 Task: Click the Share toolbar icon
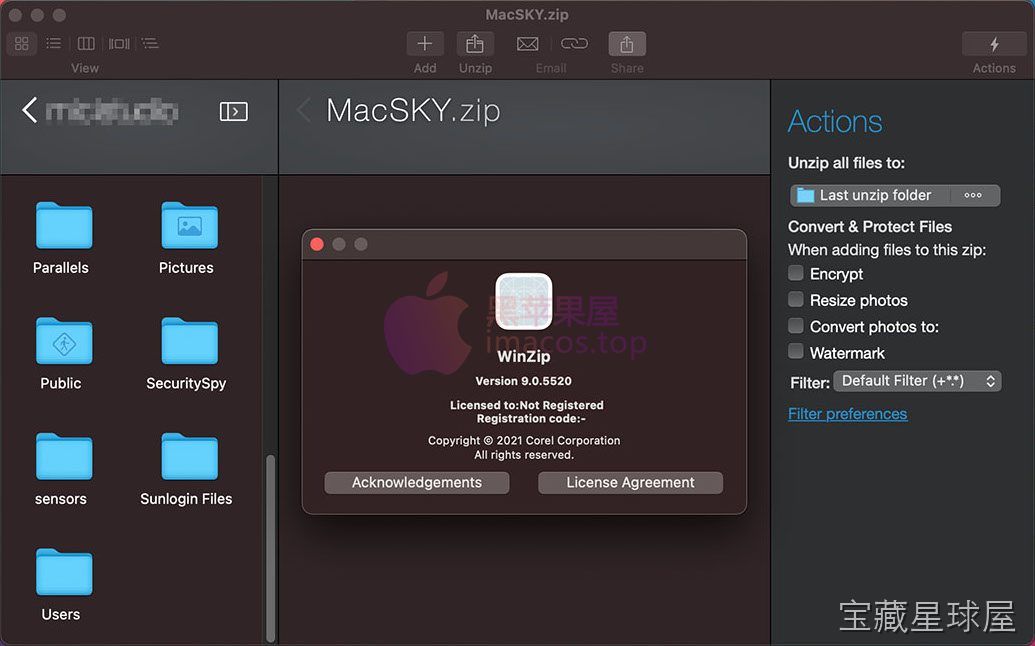[x=627, y=44]
